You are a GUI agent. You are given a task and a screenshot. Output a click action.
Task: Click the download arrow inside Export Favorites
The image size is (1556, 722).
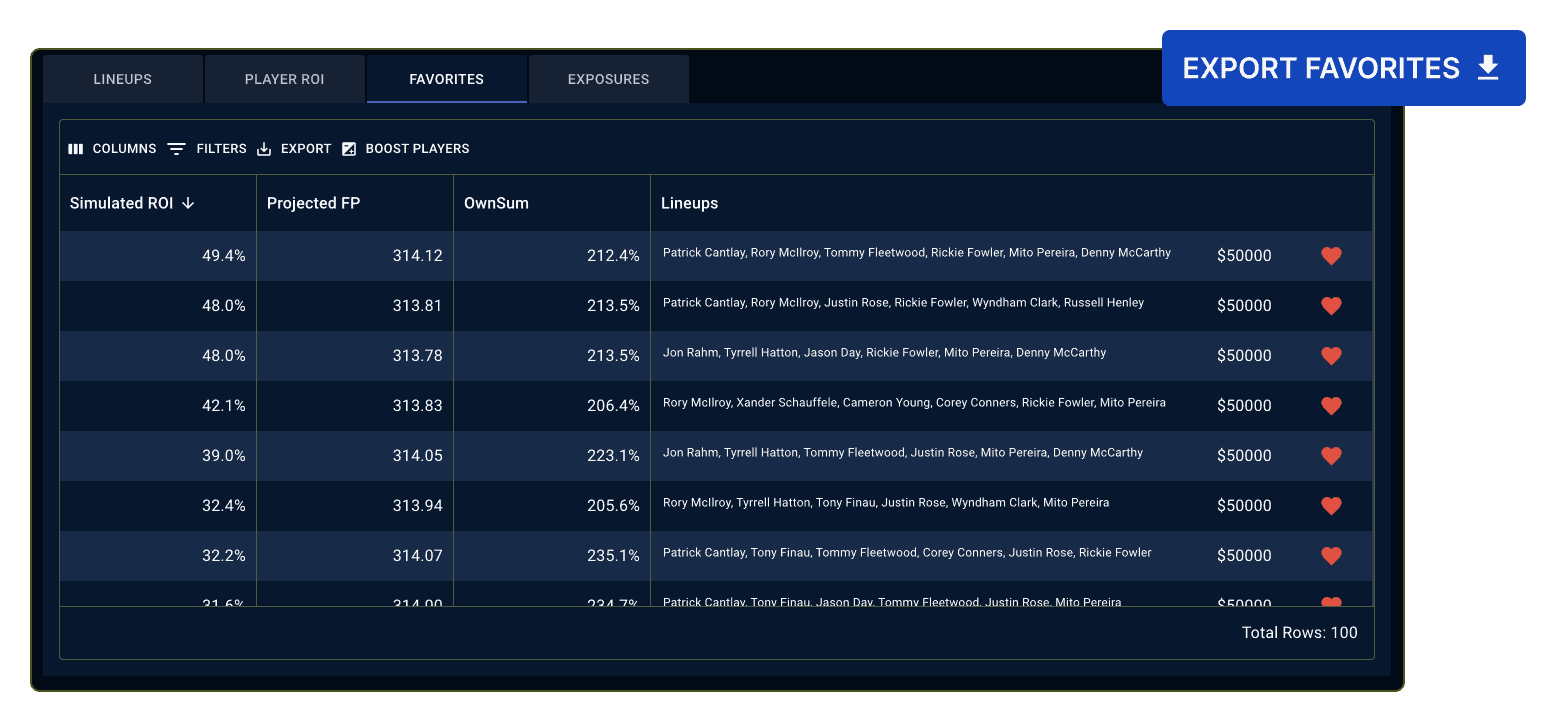1489,67
